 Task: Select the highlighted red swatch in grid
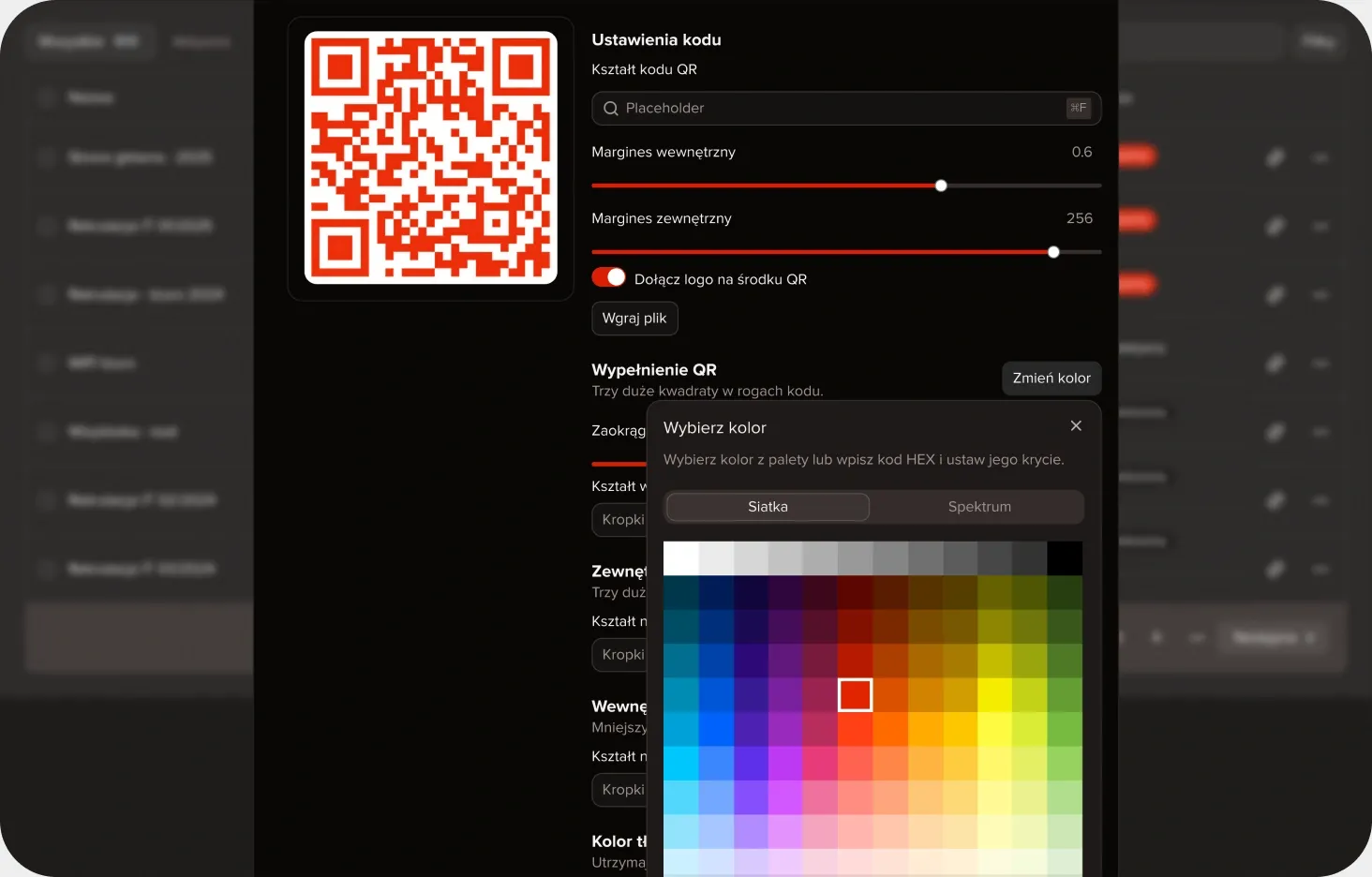[x=855, y=695]
